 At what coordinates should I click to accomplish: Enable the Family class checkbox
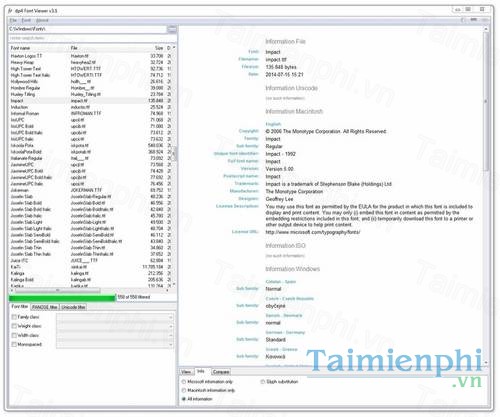pyautogui.click(x=14, y=317)
